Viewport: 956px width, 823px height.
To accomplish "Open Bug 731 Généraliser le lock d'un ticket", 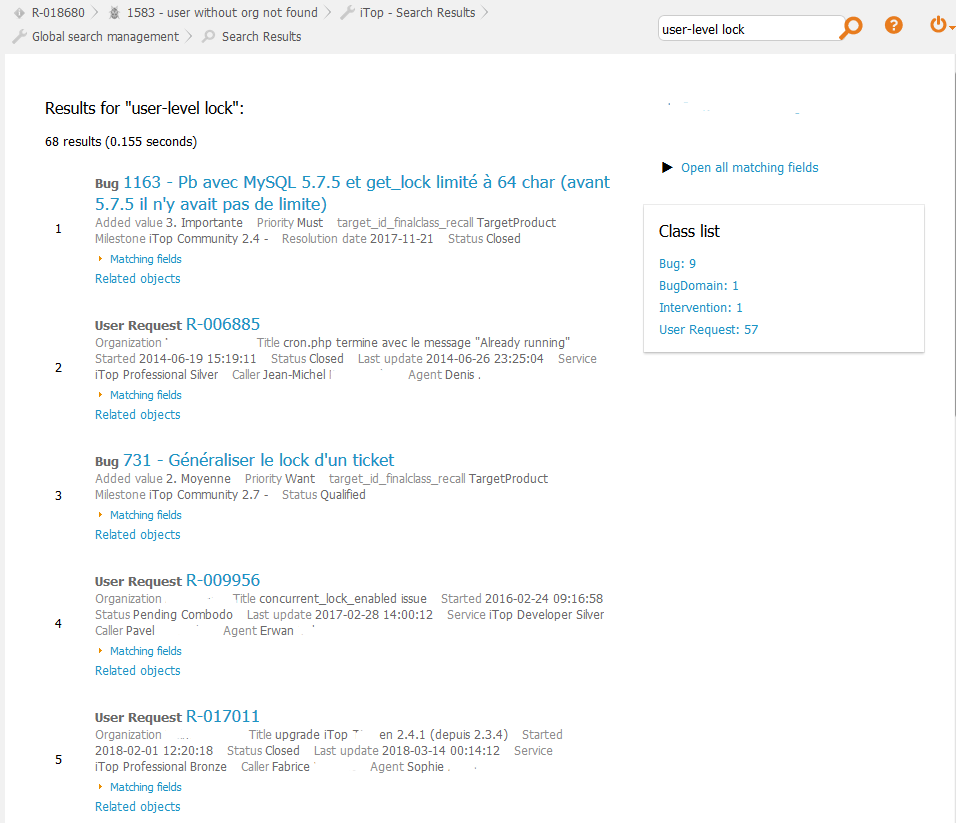I will 259,460.
